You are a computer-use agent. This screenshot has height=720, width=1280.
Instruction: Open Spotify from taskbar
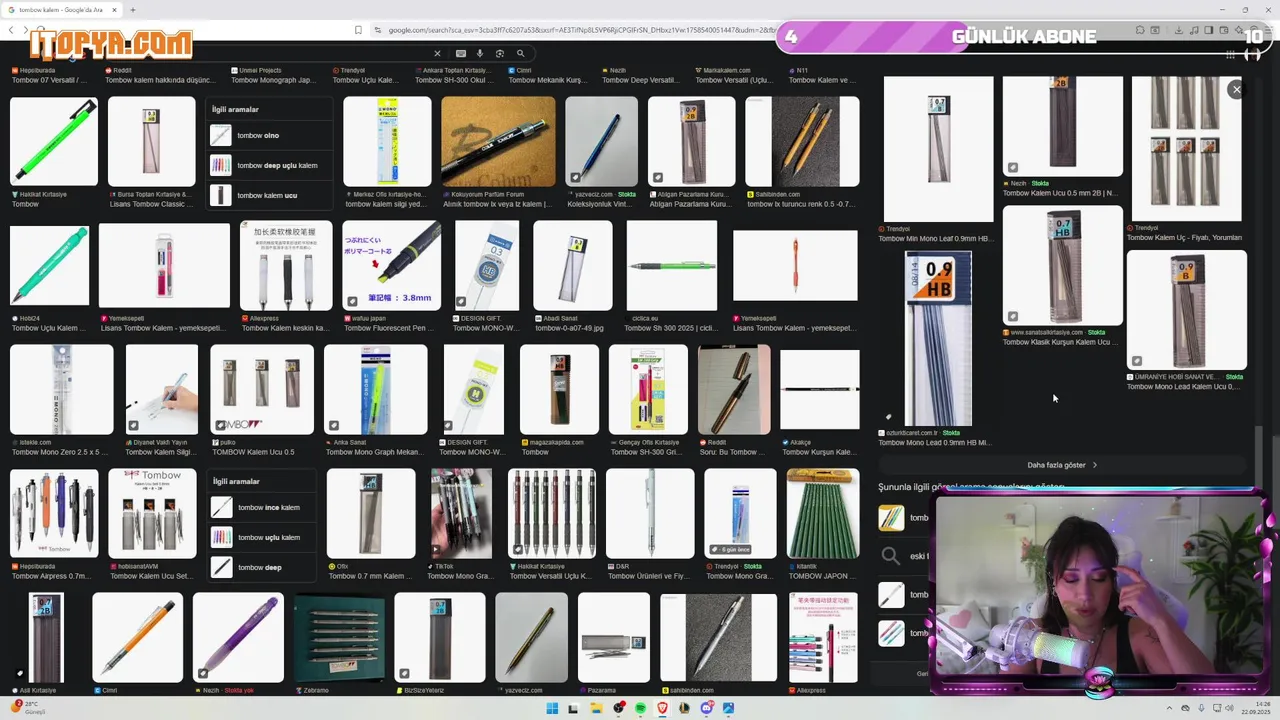click(x=640, y=708)
